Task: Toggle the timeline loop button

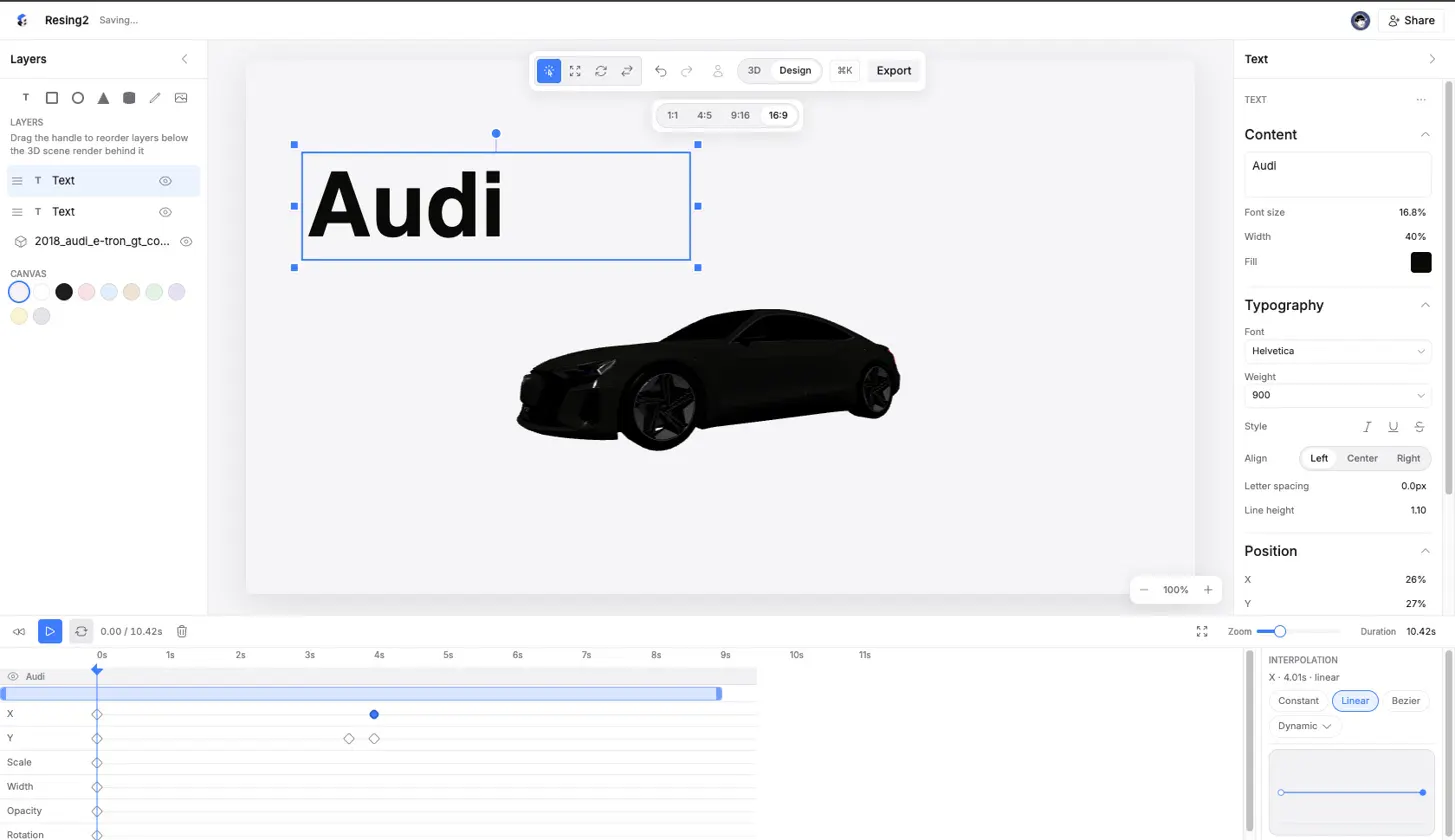Action: 81,632
